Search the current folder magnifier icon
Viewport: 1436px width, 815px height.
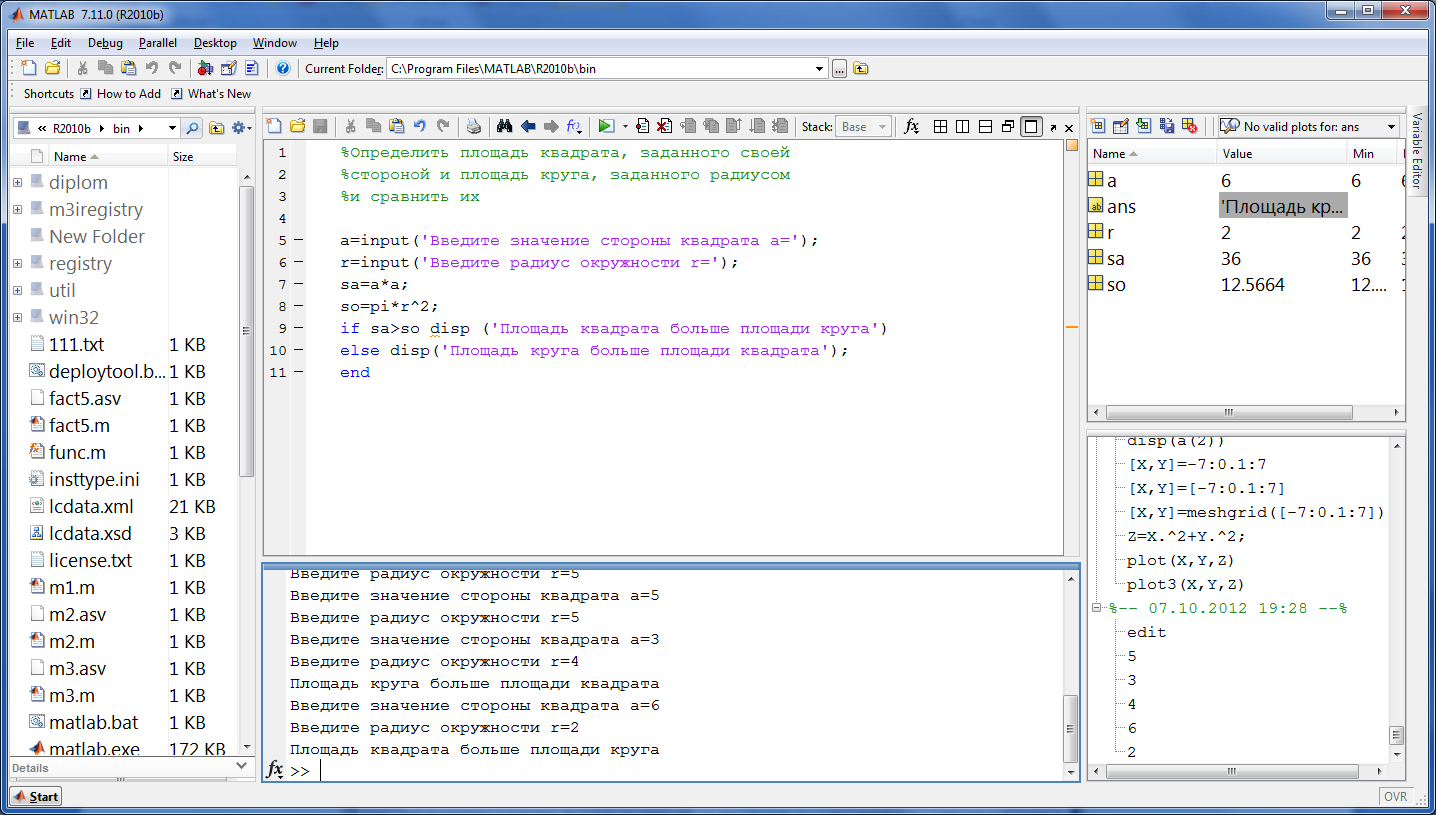coord(192,128)
